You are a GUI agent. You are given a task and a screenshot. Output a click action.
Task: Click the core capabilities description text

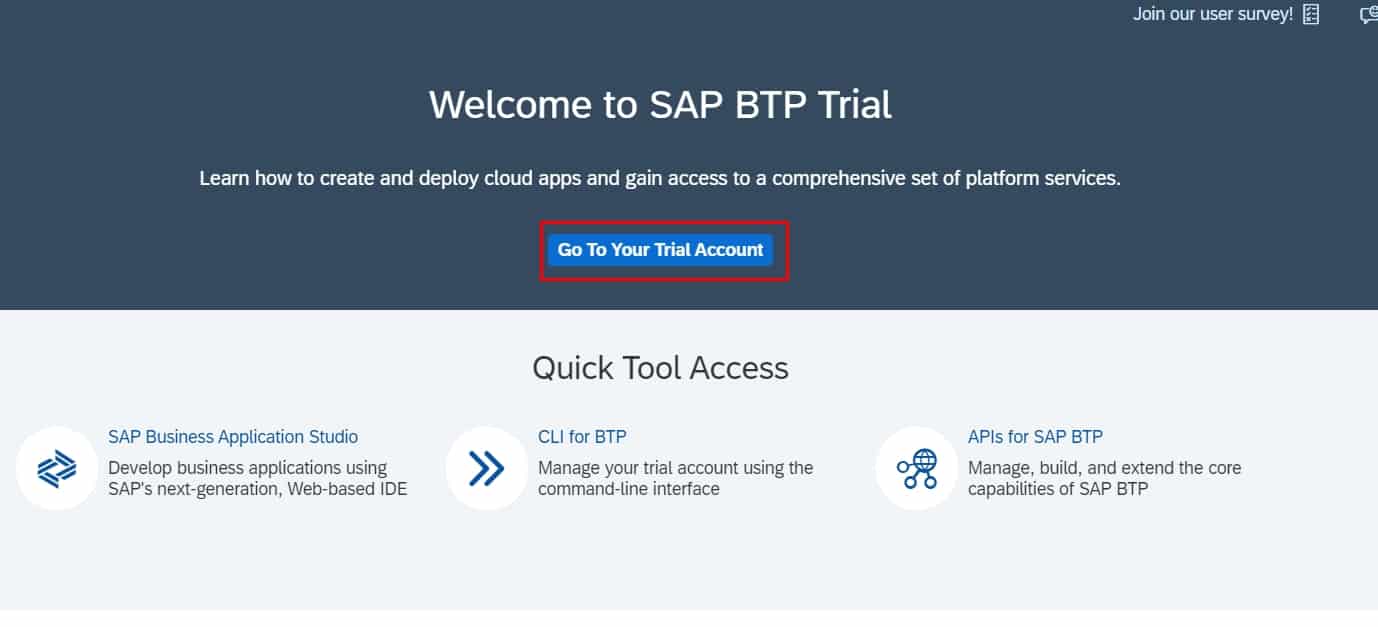(x=1104, y=478)
